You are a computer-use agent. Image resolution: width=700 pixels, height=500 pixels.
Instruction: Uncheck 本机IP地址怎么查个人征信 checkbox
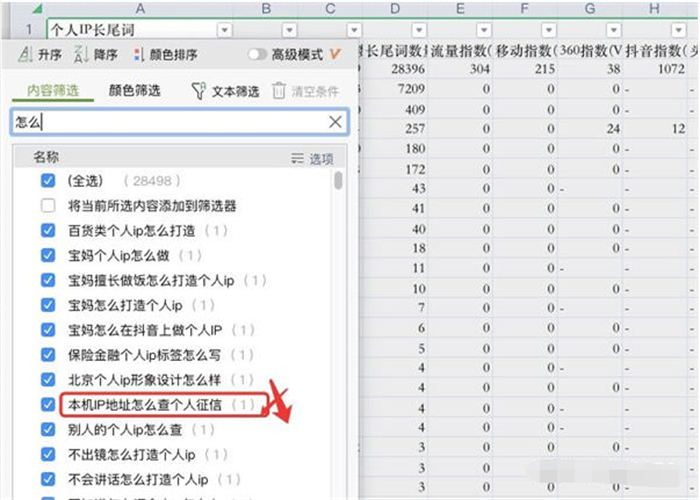48,404
